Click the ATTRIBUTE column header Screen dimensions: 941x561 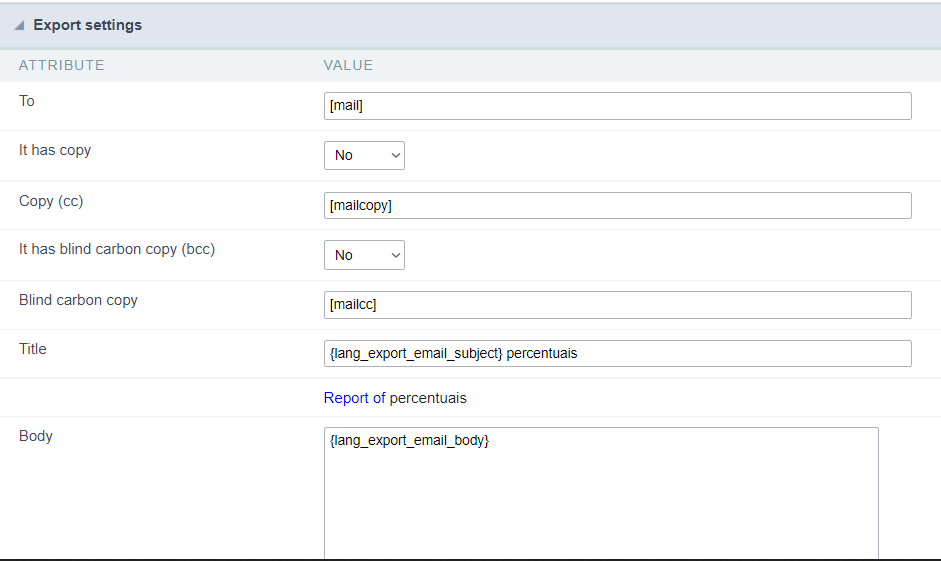tap(62, 65)
